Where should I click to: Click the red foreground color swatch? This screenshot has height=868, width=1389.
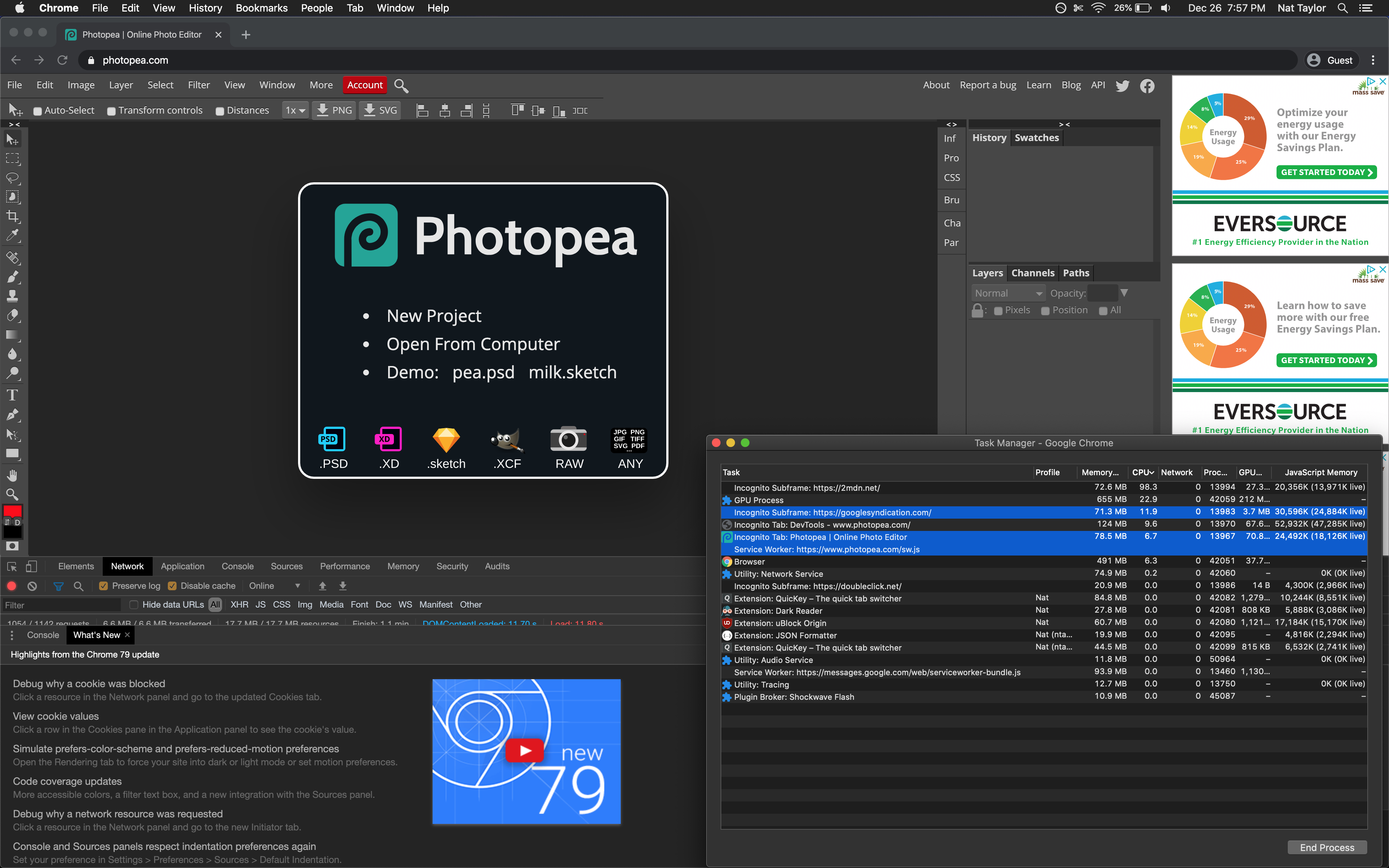tap(13, 511)
